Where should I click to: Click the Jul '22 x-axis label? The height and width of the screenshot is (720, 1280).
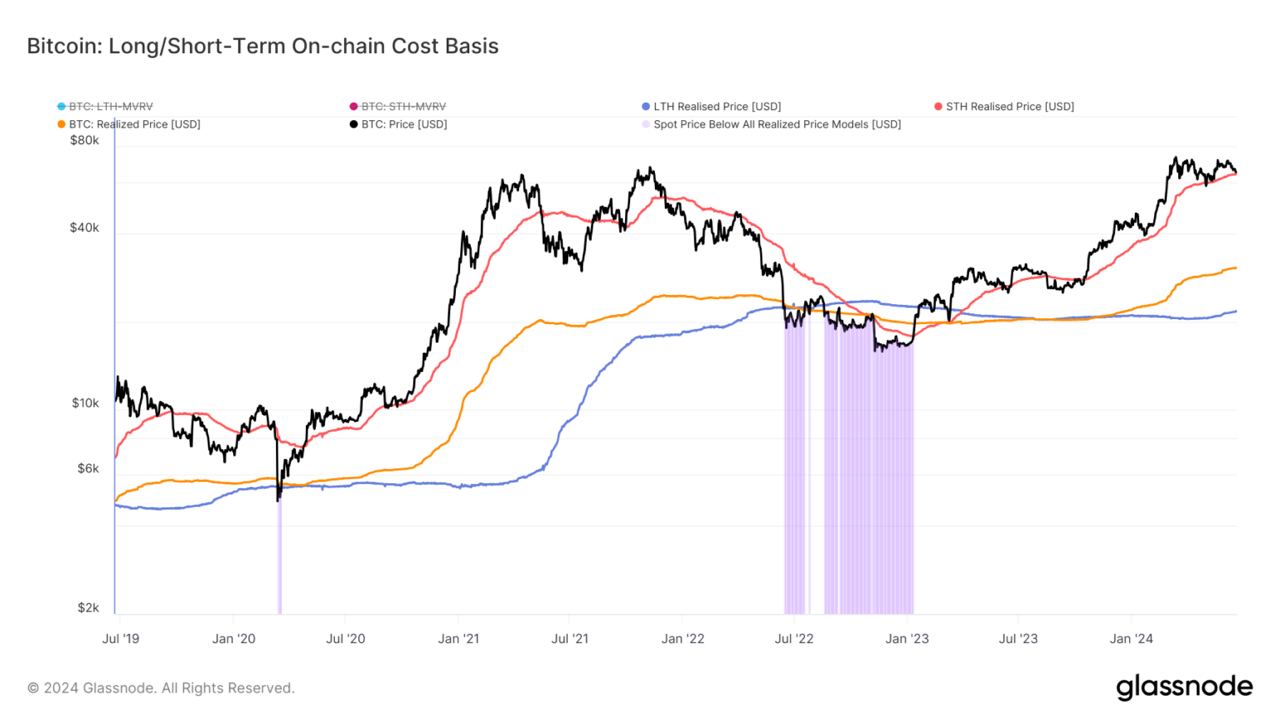coord(793,637)
